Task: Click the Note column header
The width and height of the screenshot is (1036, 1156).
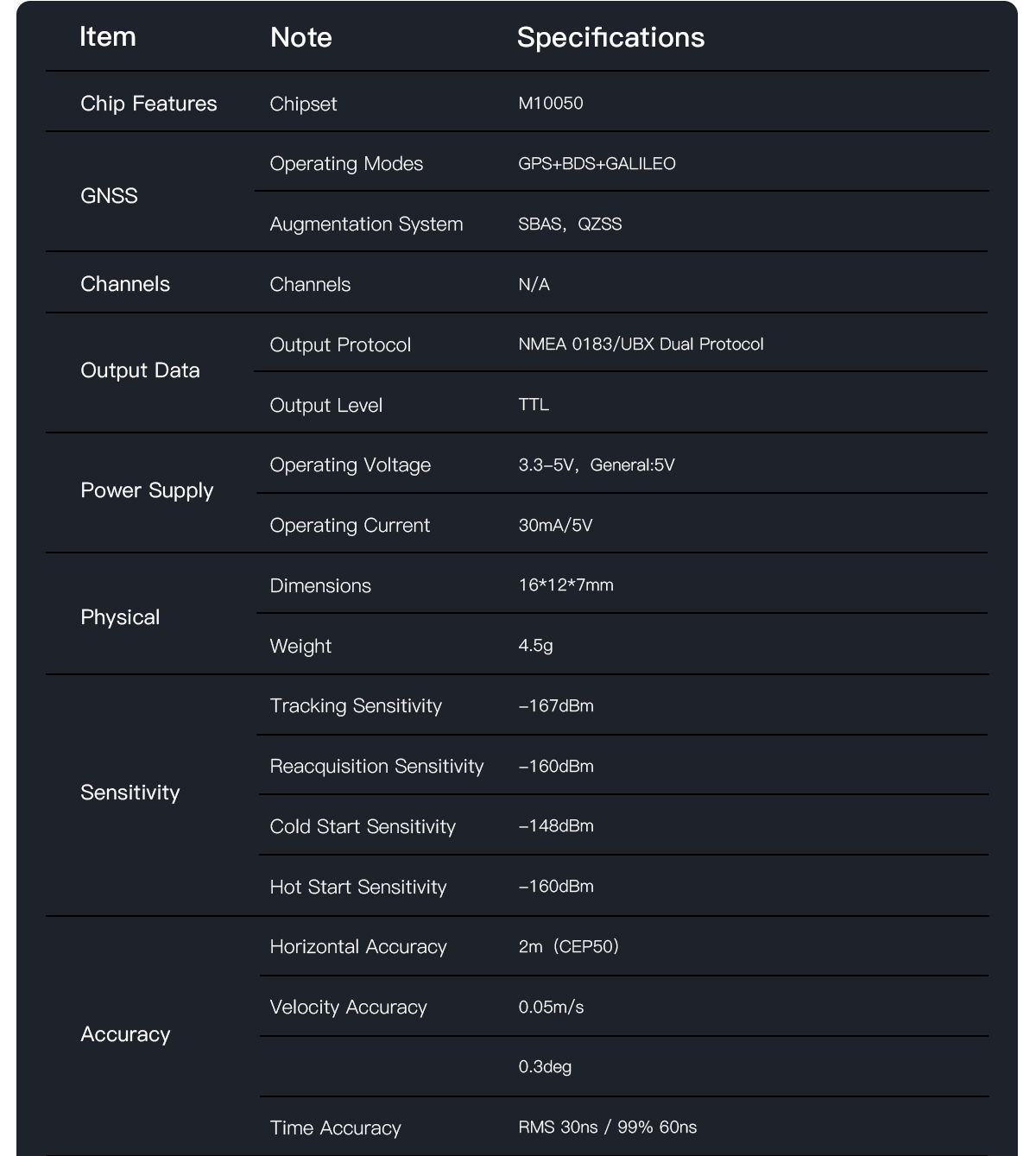Action: pyautogui.click(x=300, y=37)
